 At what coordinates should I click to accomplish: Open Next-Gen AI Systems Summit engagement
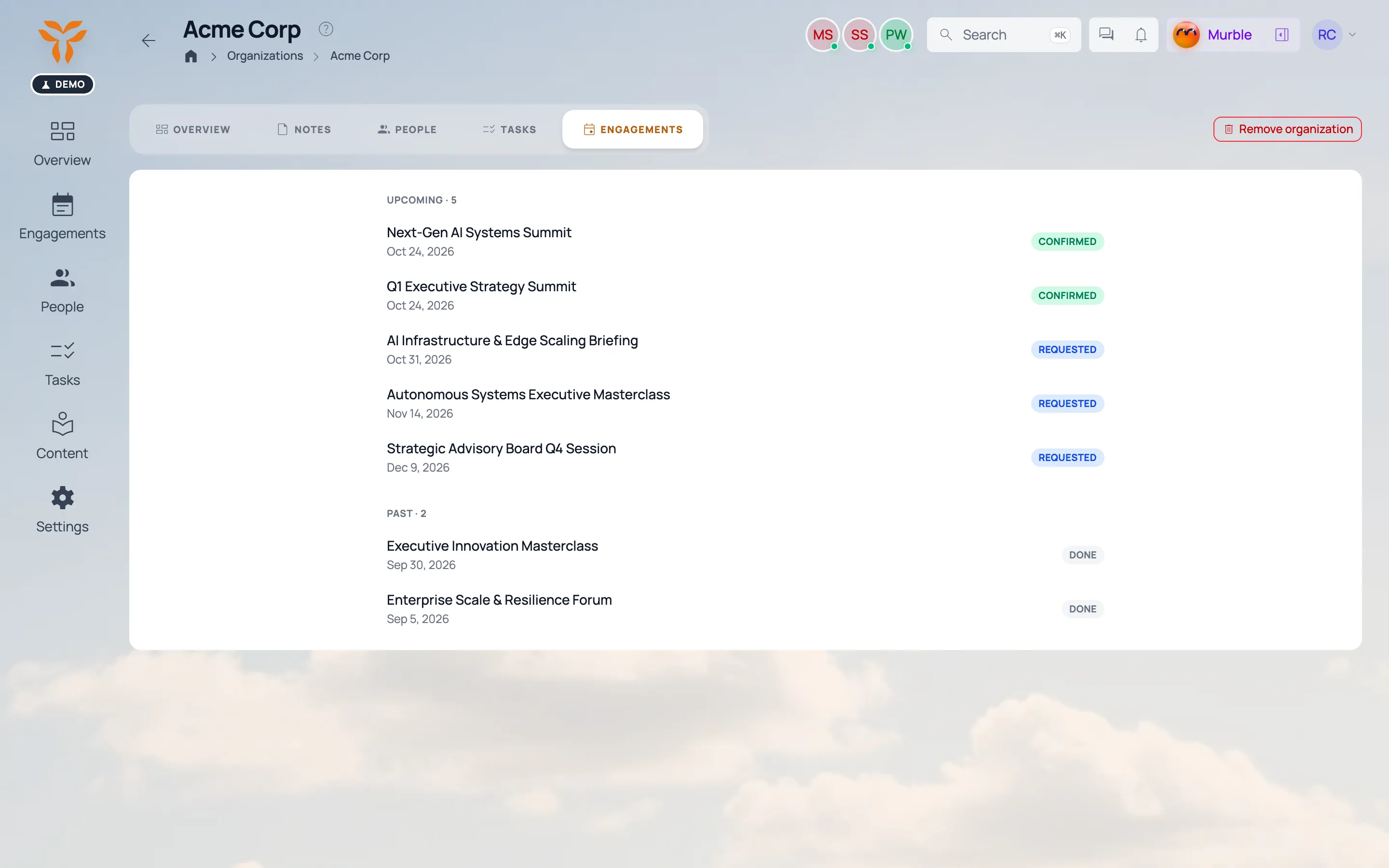tap(745, 242)
